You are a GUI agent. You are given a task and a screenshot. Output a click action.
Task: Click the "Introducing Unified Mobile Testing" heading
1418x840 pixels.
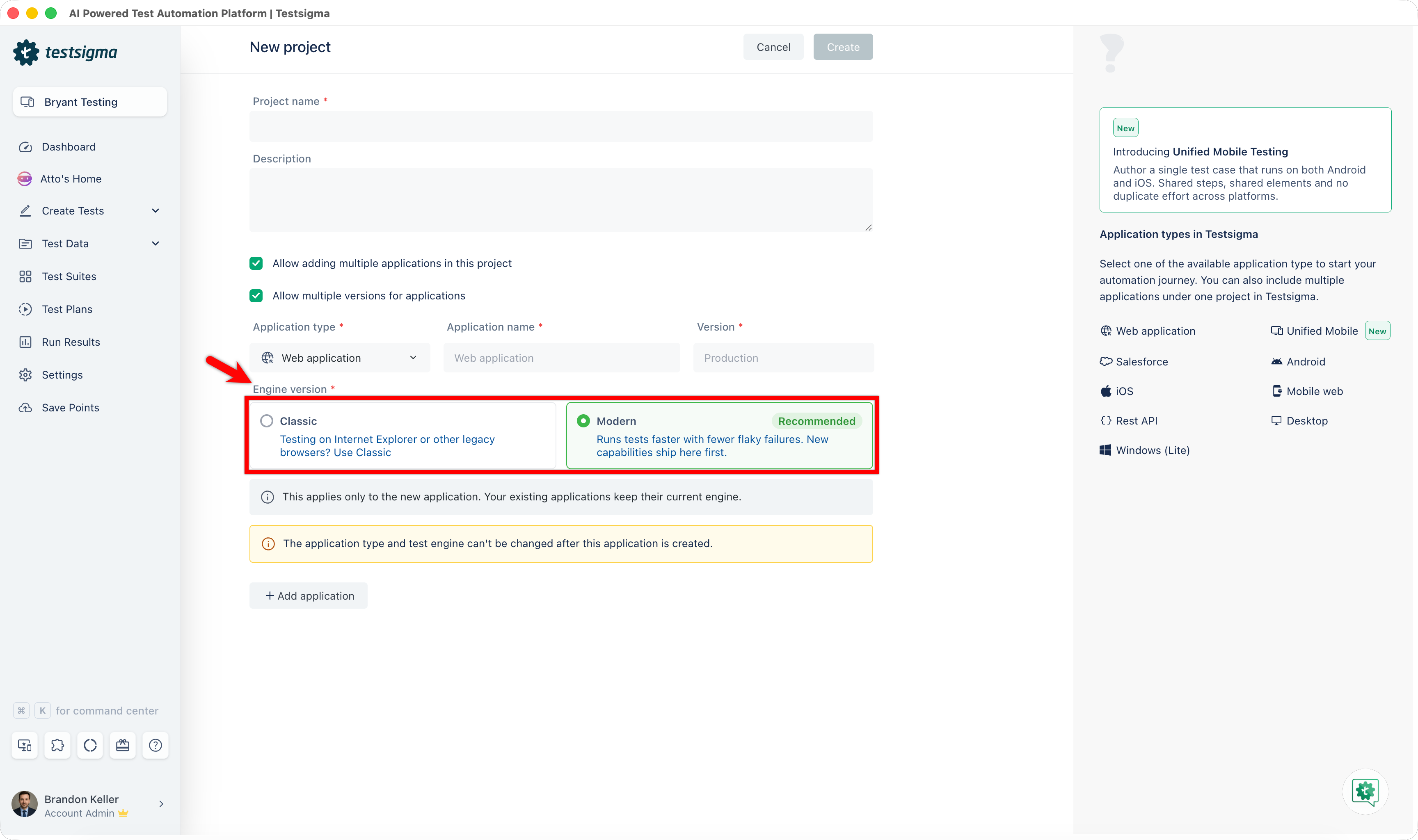coord(1200,152)
